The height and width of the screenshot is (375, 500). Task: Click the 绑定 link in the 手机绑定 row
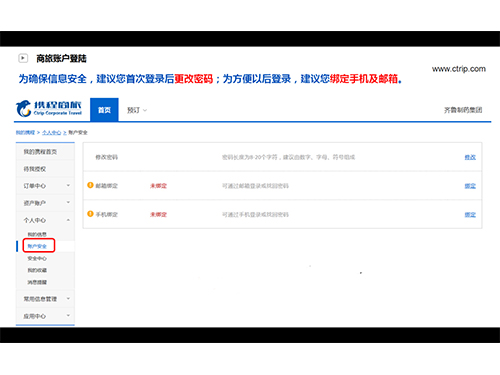470,214
